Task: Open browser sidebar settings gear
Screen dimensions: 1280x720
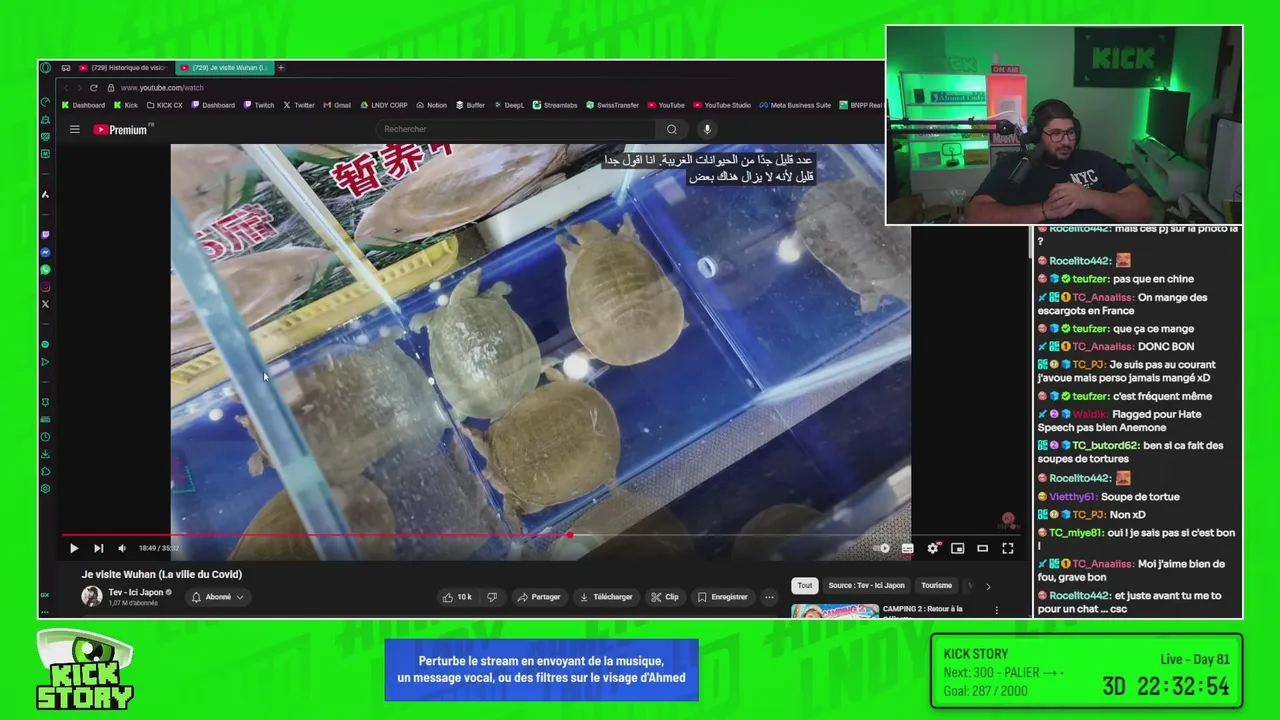Action: (46, 489)
